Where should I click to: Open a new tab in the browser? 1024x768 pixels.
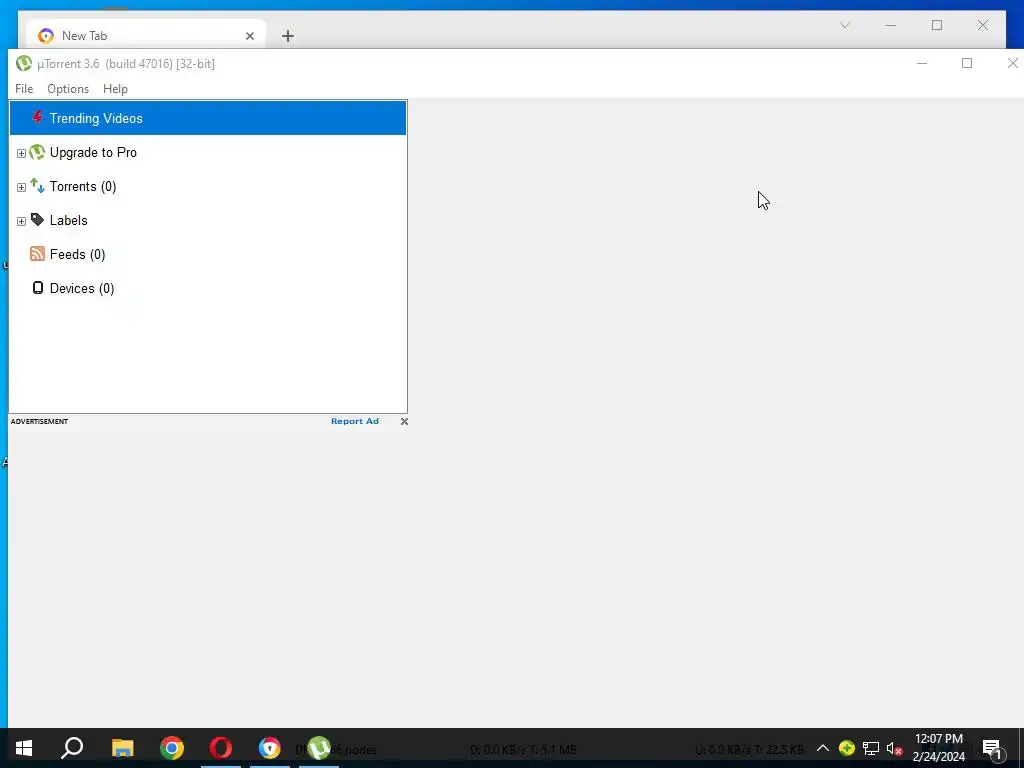[288, 36]
